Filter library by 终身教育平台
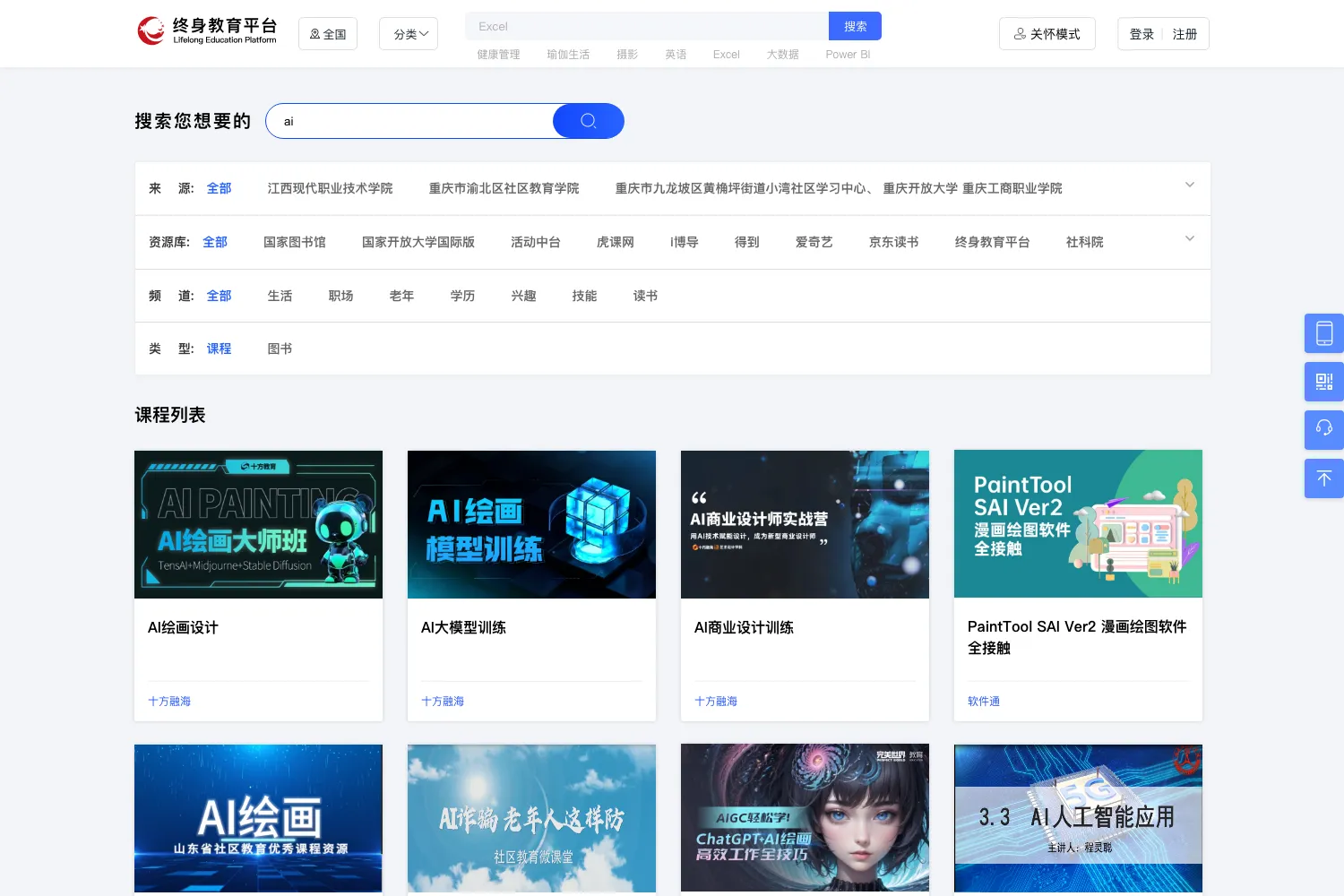 (x=993, y=242)
